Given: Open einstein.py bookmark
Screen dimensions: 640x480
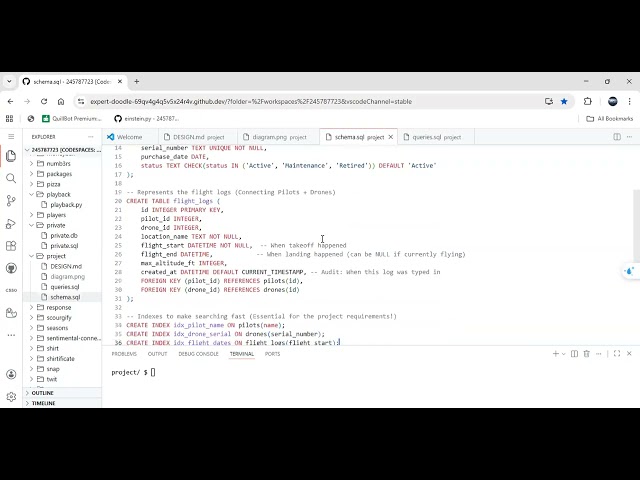Looking at the screenshot, I should click(147, 118).
